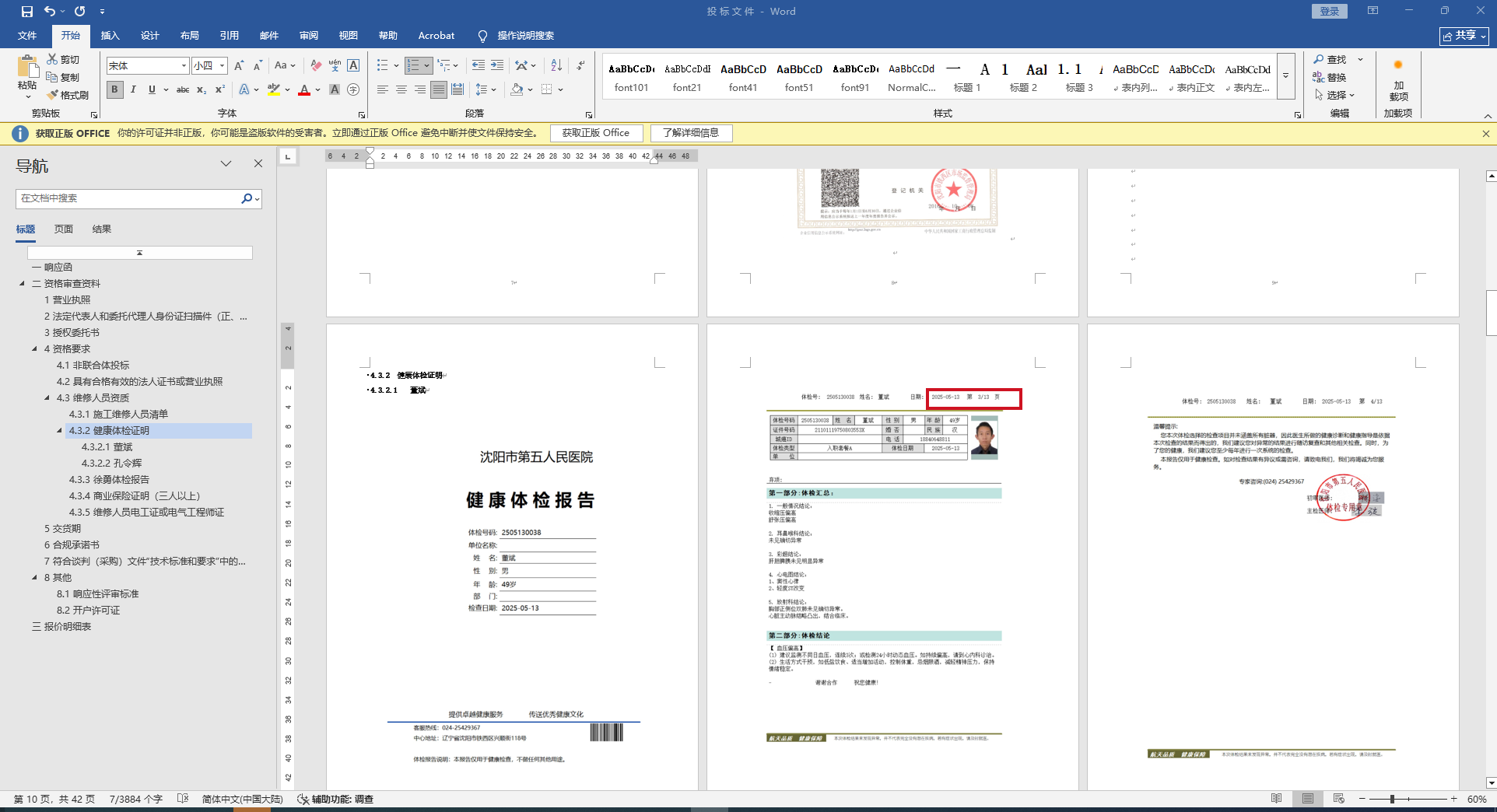
Task: Expand the styles gallery
Action: (x=1286, y=75)
